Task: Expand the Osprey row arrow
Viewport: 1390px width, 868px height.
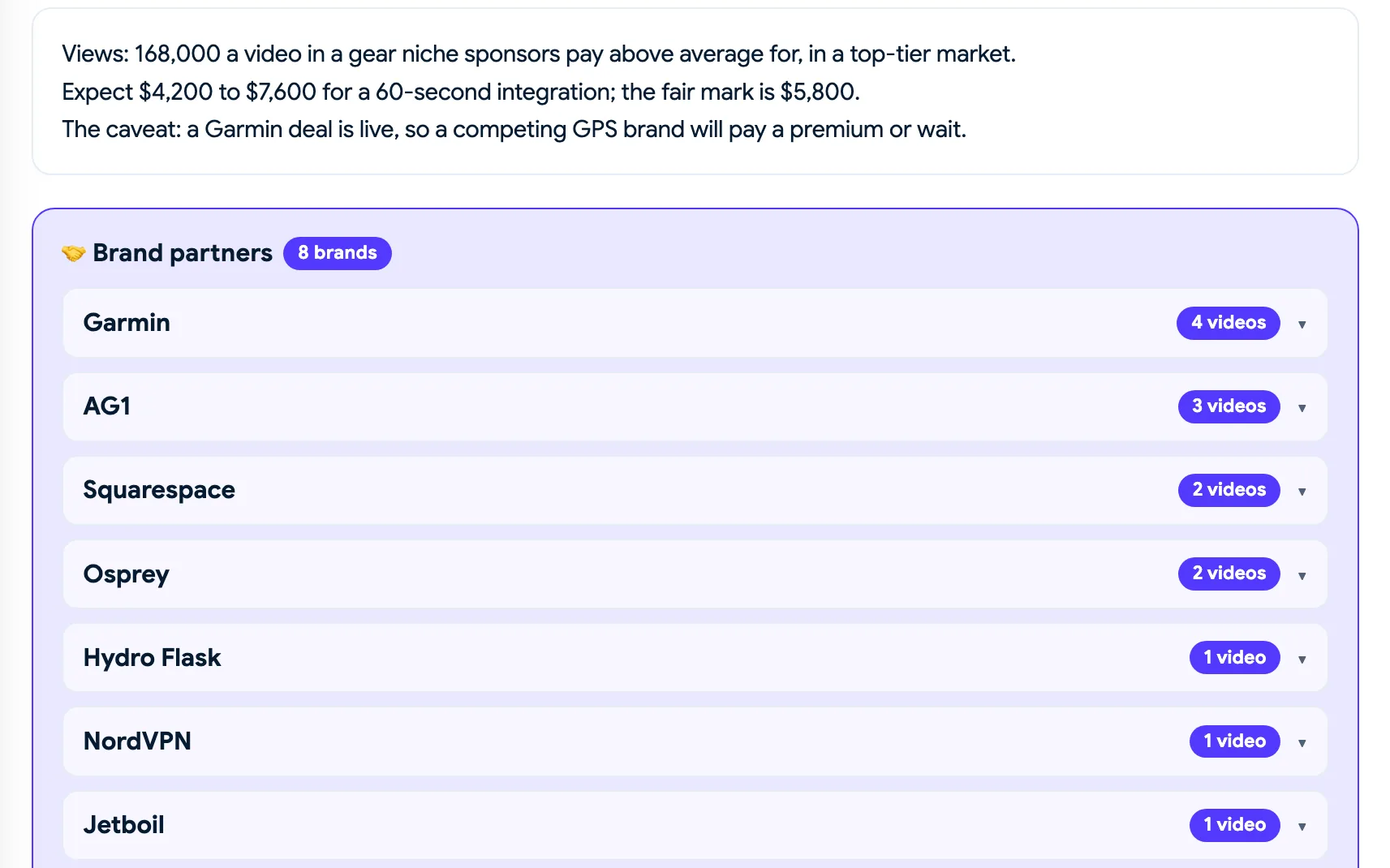Action: coord(1302,576)
